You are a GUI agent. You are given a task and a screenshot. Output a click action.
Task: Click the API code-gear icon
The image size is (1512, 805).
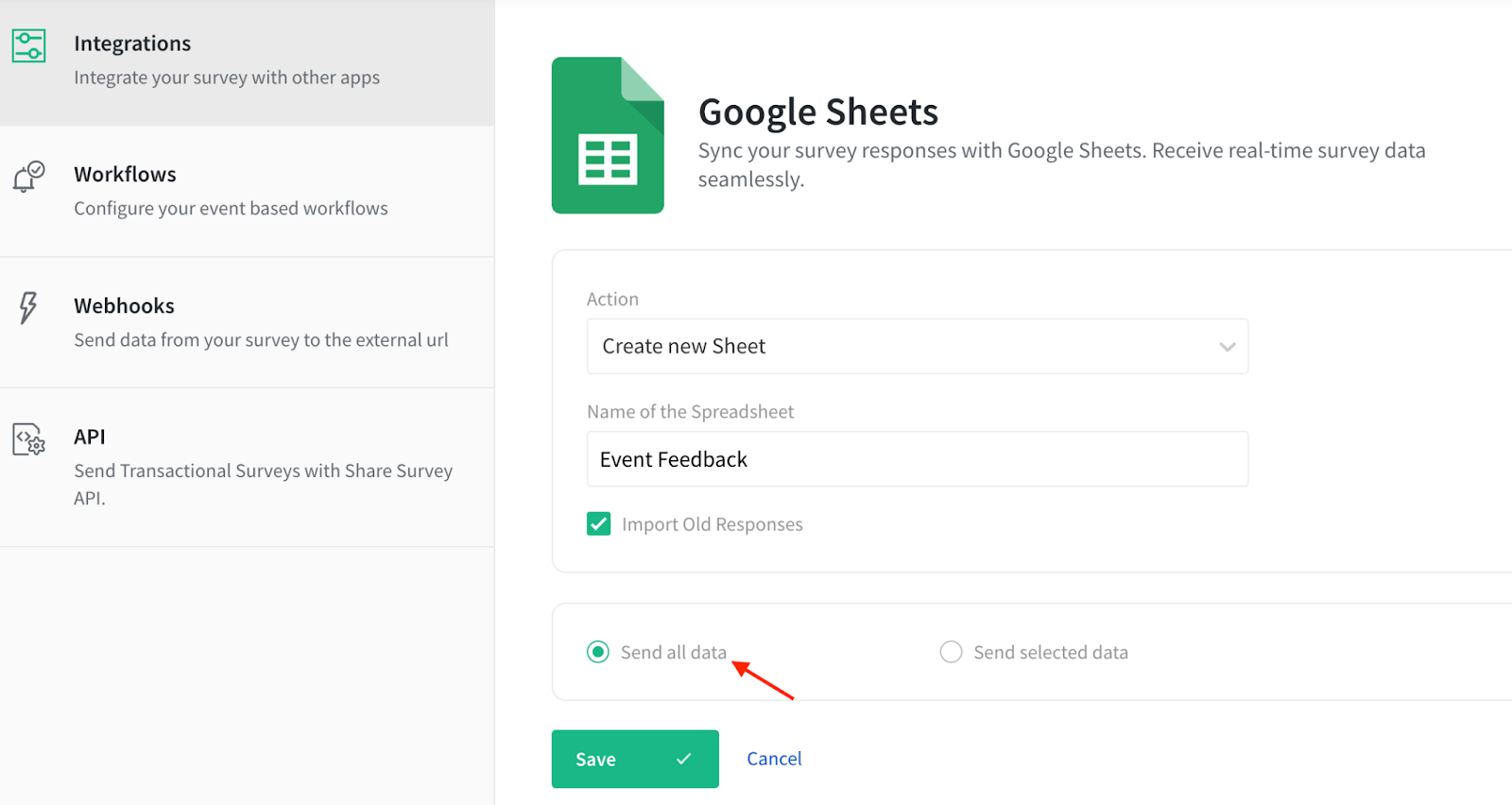coord(28,439)
